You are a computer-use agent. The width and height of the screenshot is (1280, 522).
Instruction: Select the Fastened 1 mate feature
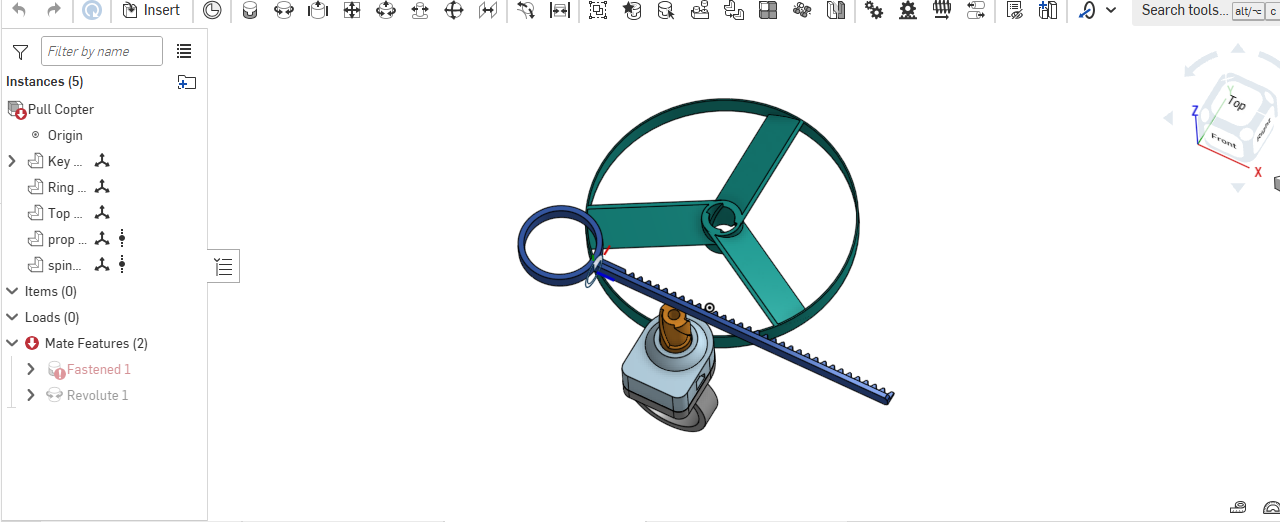tap(98, 369)
